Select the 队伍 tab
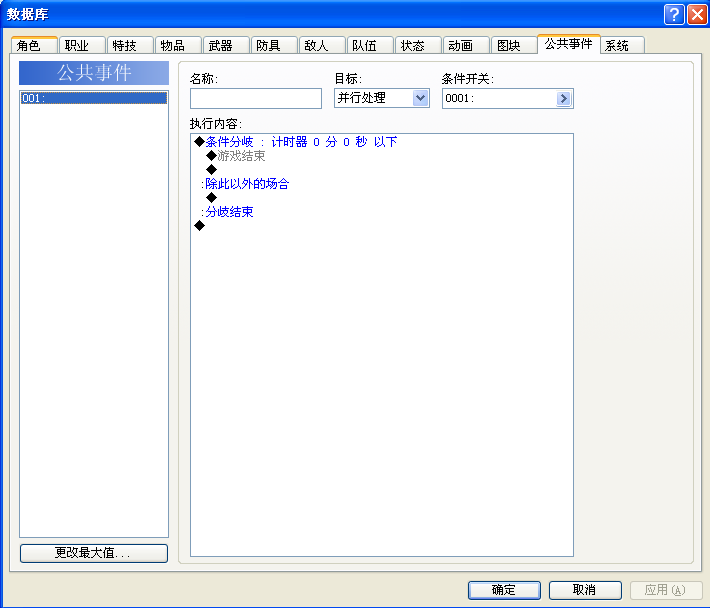The width and height of the screenshot is (710, 608). 370,45
